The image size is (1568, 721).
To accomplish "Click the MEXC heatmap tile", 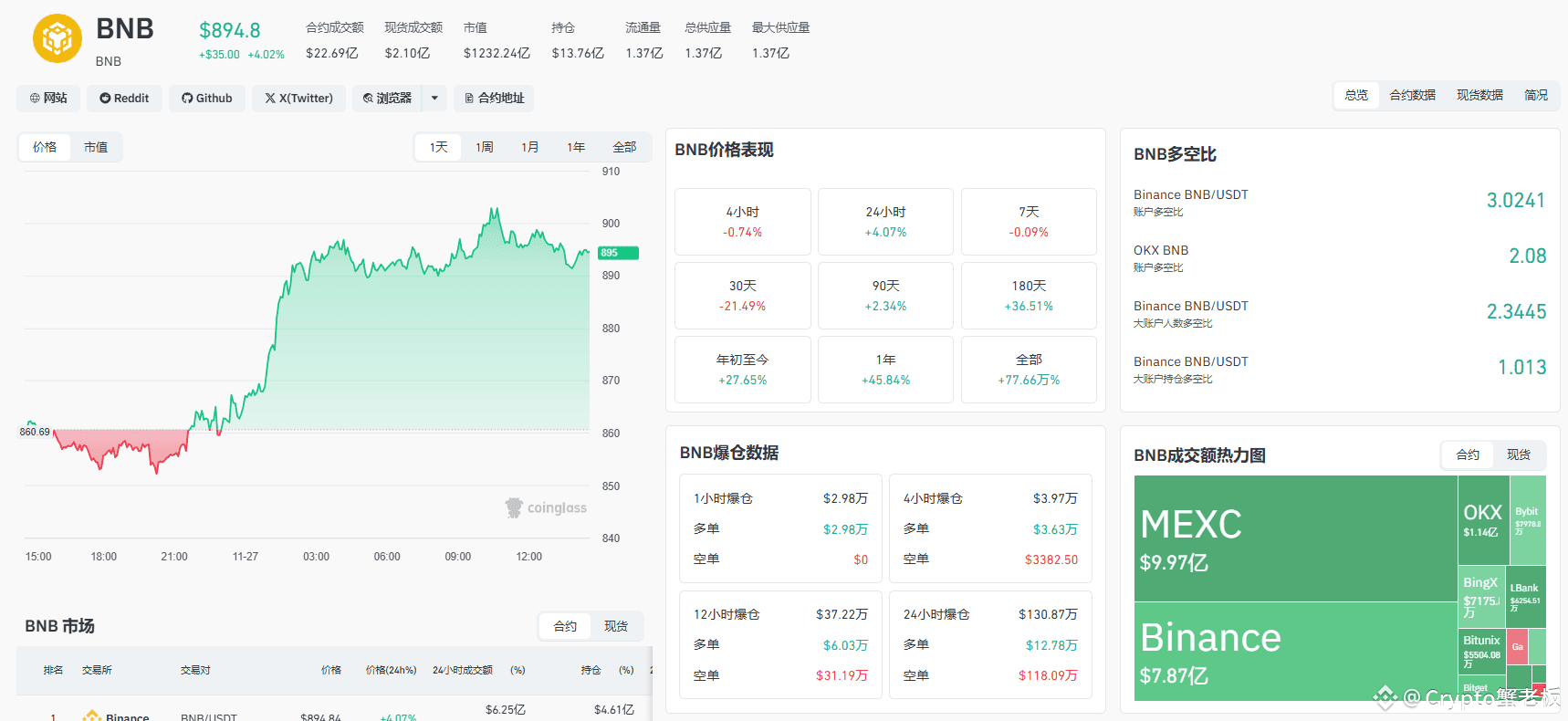I will [x=1295, y=538].
